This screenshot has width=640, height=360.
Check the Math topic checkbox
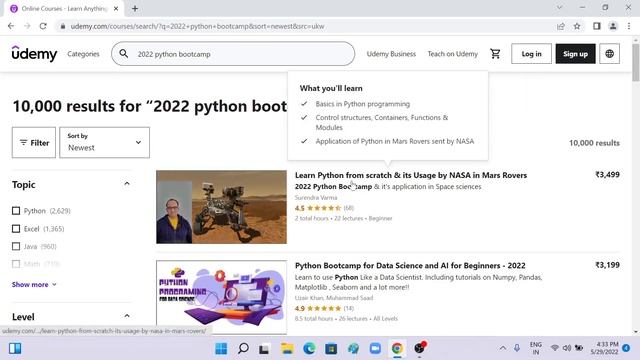16,264
